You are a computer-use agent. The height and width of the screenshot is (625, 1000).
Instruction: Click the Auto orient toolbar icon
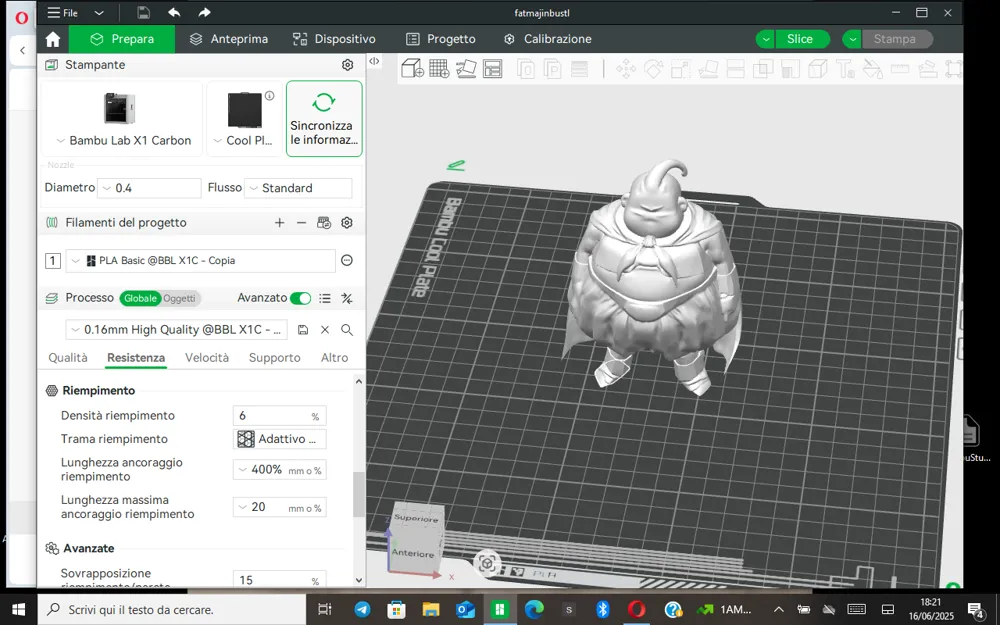[x=466, y=68]
